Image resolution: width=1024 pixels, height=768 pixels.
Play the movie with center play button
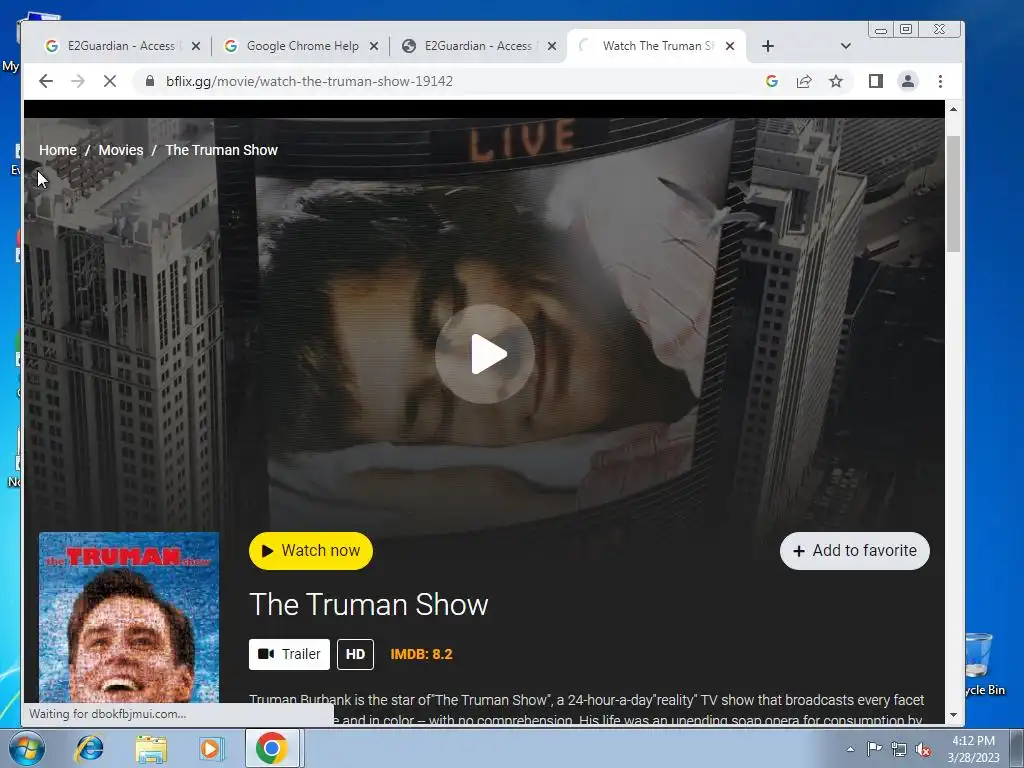point(485,354)
